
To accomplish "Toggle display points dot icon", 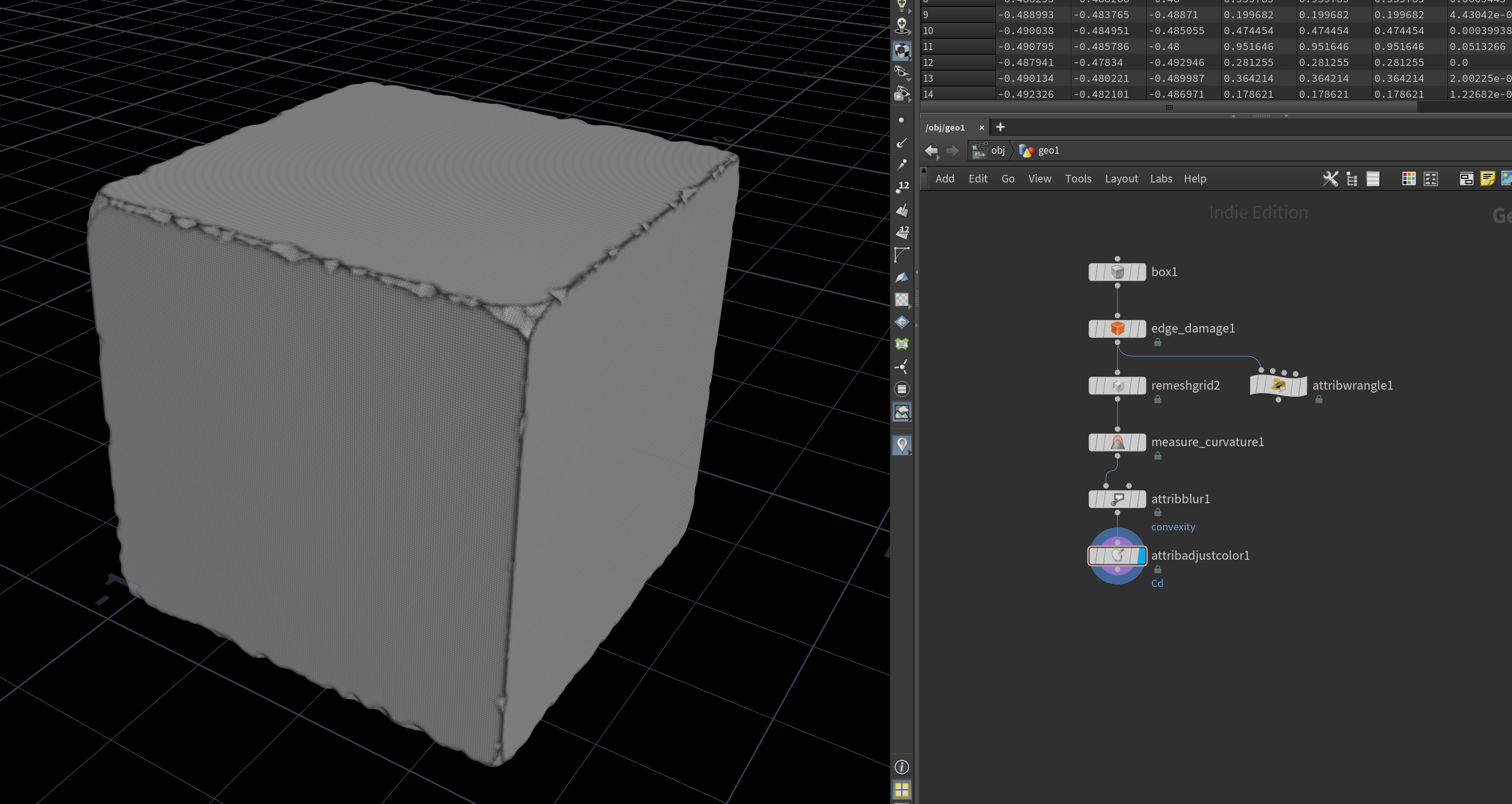I will click(901, 120).
